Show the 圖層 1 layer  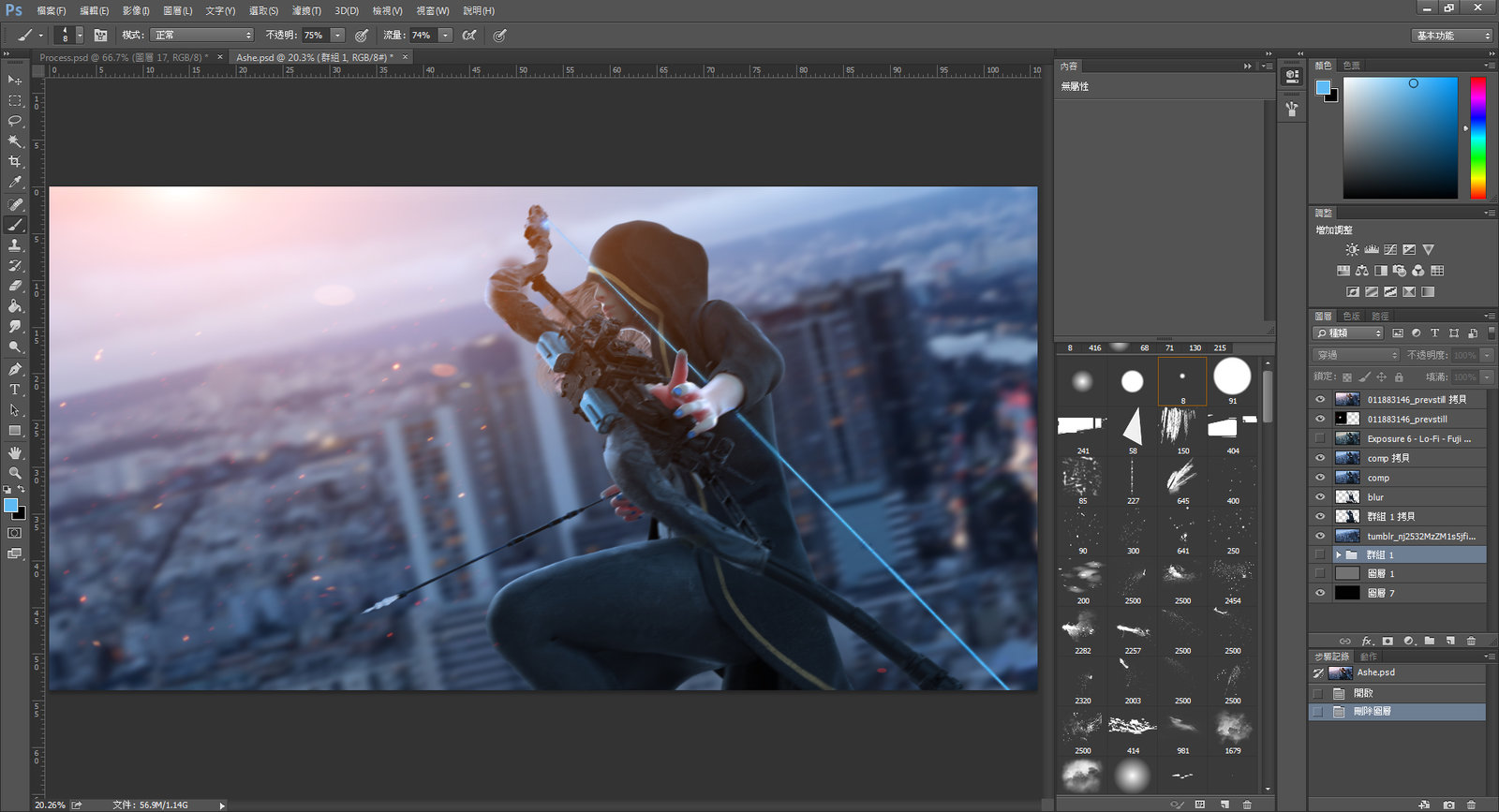[x=1320, y=573]
